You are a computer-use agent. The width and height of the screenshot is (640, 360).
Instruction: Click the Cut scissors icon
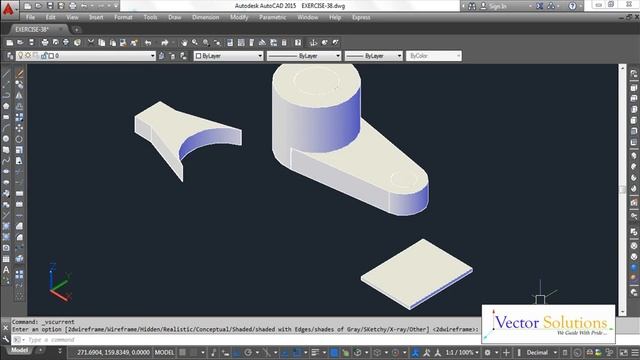tap(91, 42)
